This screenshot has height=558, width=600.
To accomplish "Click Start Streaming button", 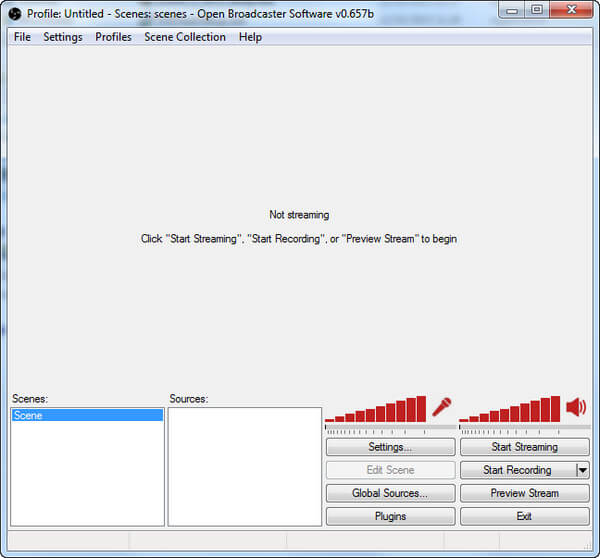I will [525, 447].
